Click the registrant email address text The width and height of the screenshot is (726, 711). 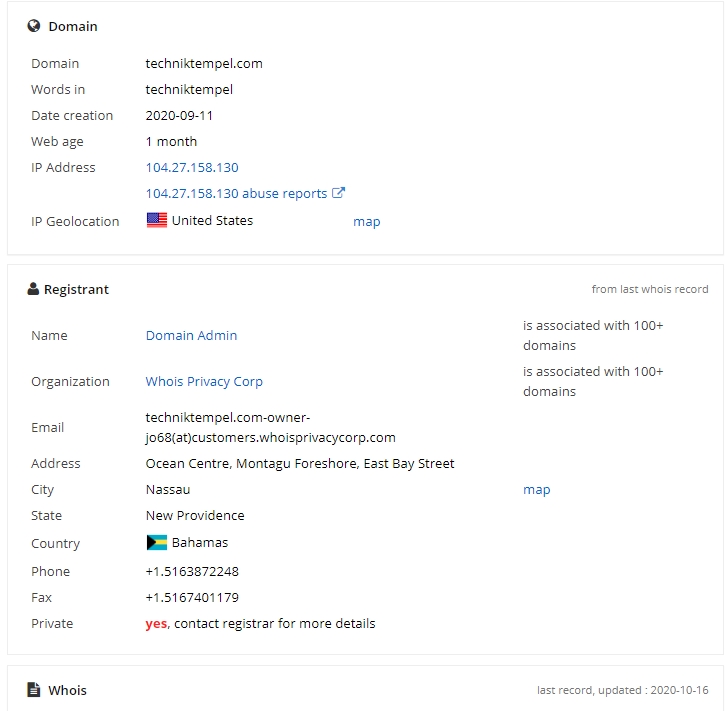270,427
